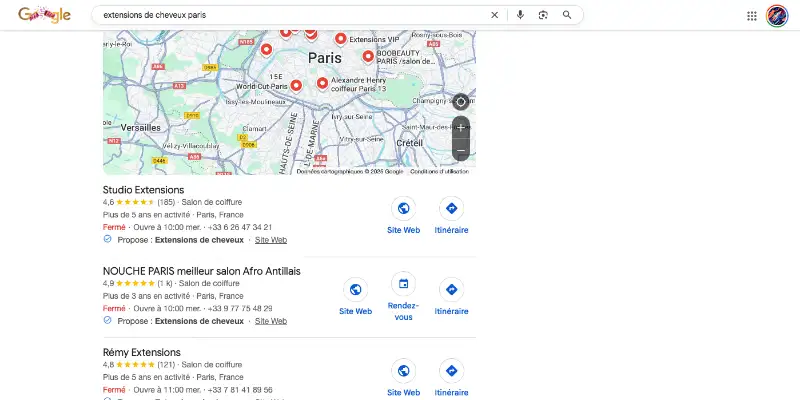
Task: Center map on my location
Action: point(460,102)
